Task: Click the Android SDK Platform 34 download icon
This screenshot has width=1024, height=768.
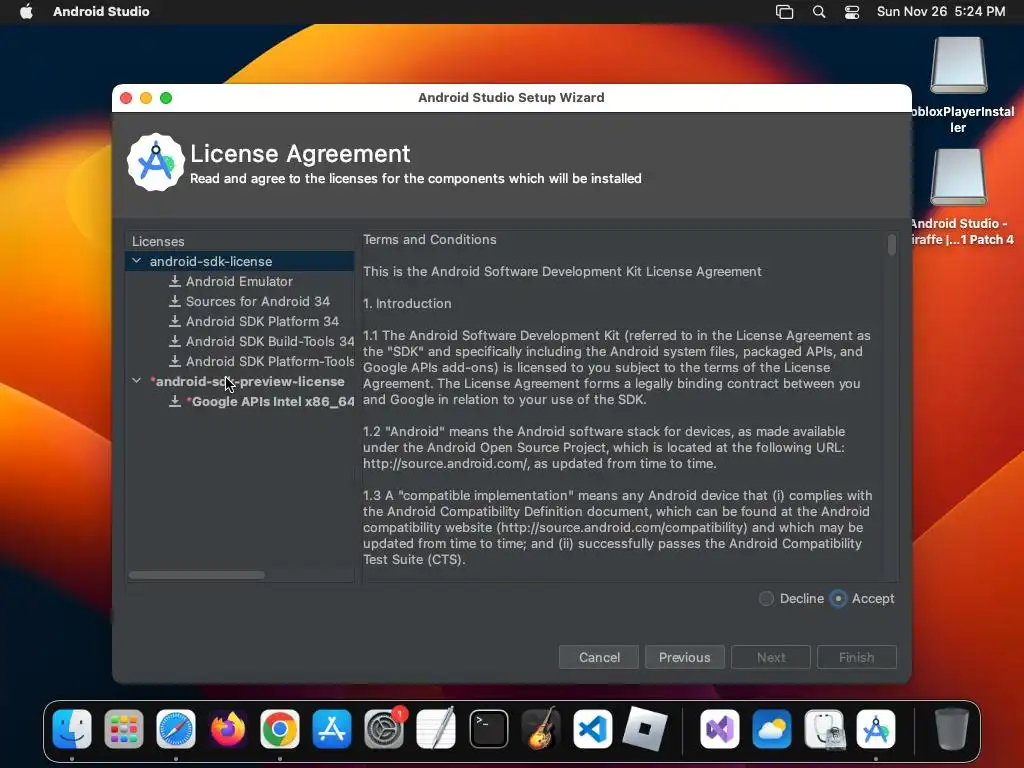Action: [174, 321]
